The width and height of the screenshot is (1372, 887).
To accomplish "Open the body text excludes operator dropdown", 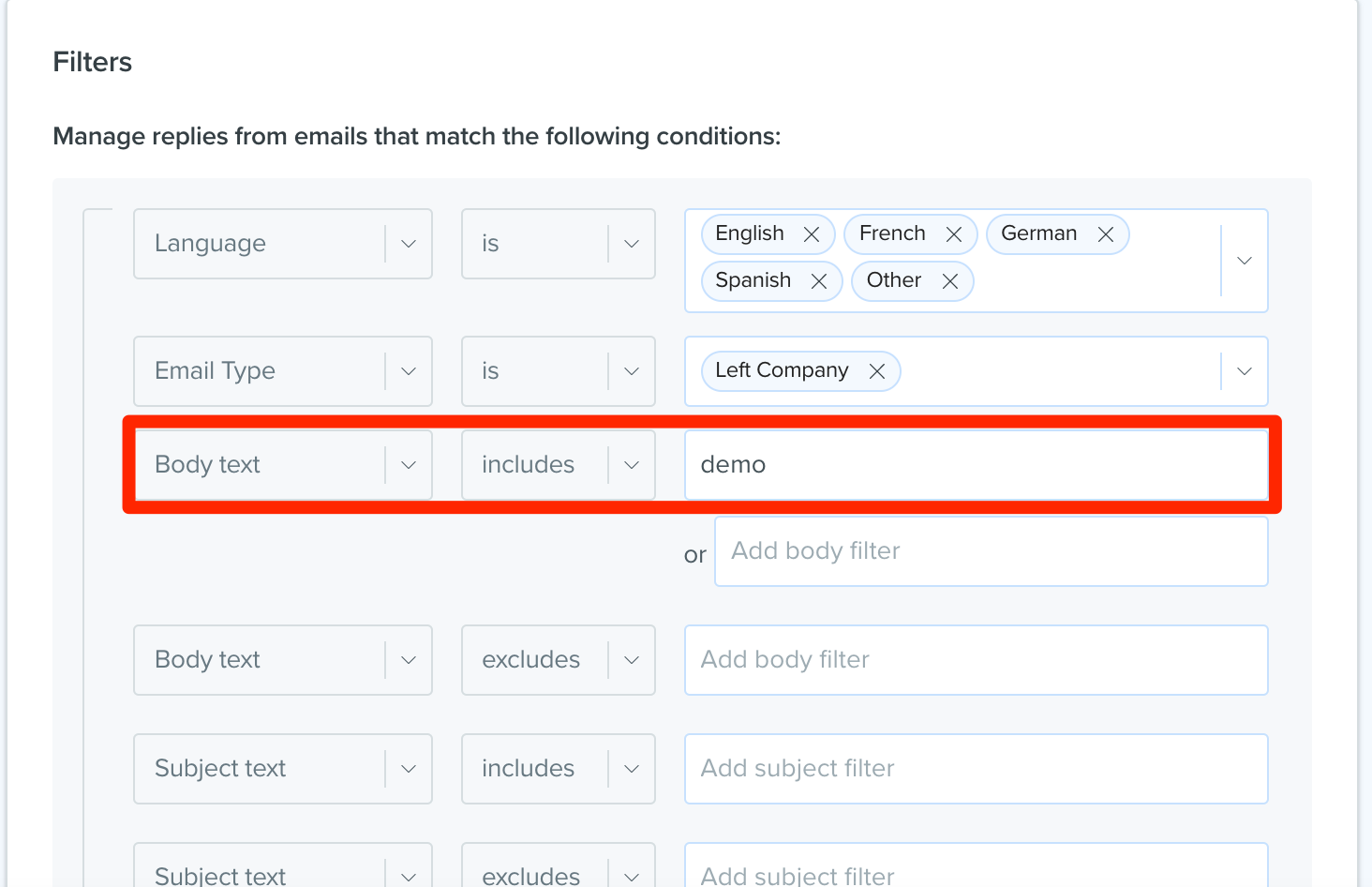I will click(559, 660).
